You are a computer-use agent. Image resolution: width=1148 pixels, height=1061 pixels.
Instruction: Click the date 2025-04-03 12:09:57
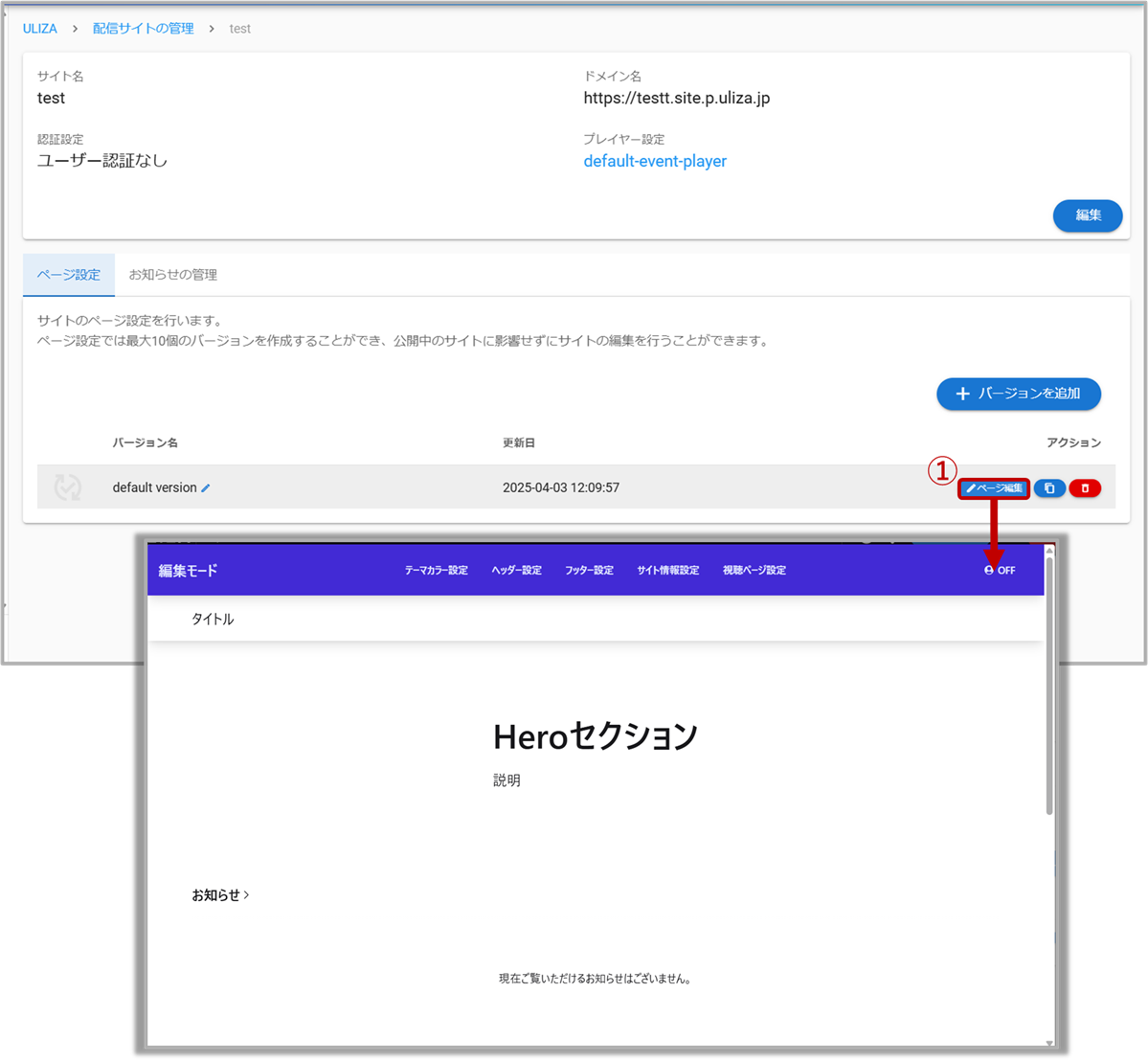coord(561,487)
